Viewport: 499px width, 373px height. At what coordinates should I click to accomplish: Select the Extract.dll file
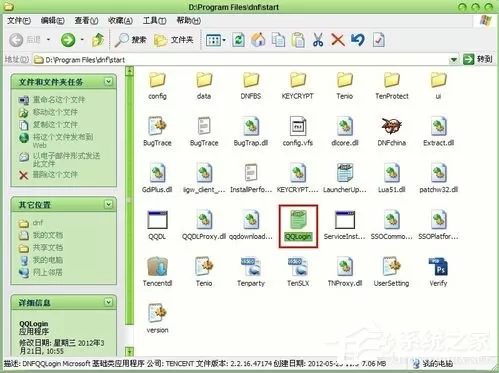click(438, 132)
